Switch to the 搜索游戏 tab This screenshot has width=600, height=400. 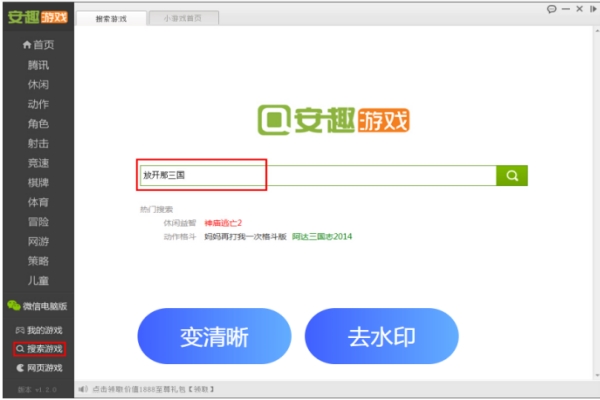(x=111, y=19)
